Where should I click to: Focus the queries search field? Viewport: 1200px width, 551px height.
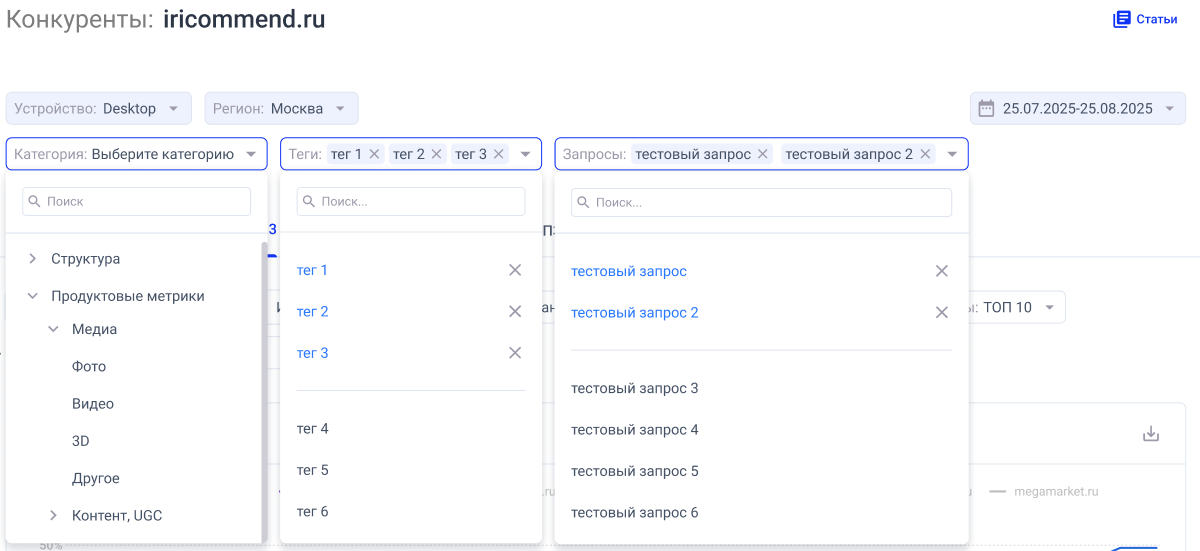tap(761, 202)
